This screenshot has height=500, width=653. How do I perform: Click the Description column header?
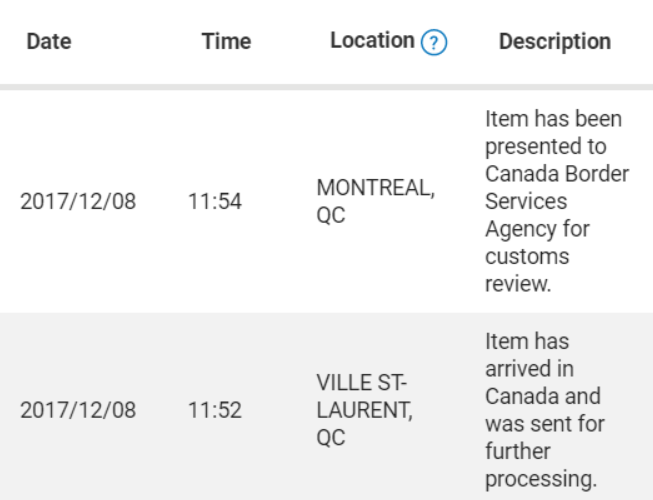[x=555, y=42]
